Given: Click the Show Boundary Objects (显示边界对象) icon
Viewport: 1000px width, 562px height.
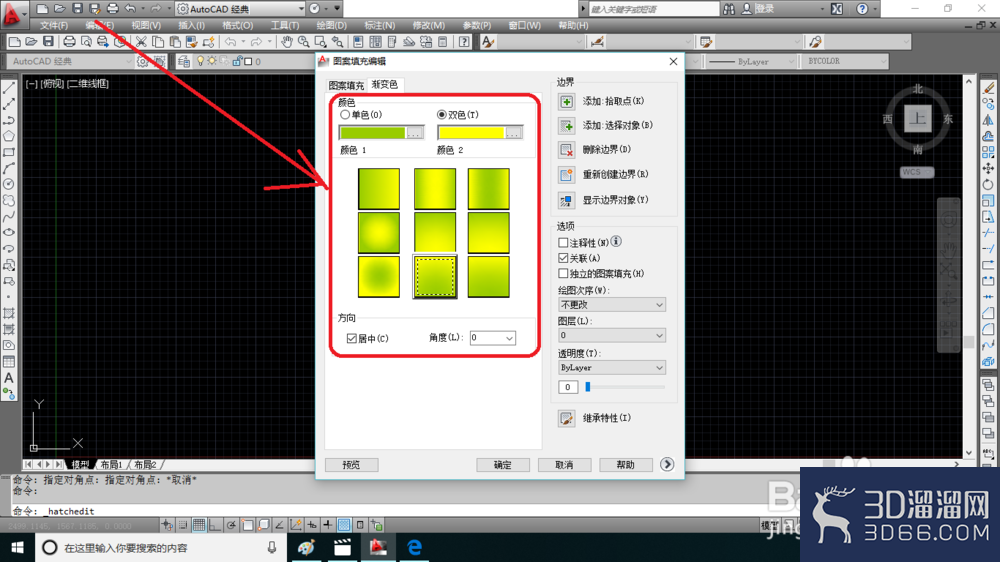Looking at the screenshot, I should click(566, 200).
